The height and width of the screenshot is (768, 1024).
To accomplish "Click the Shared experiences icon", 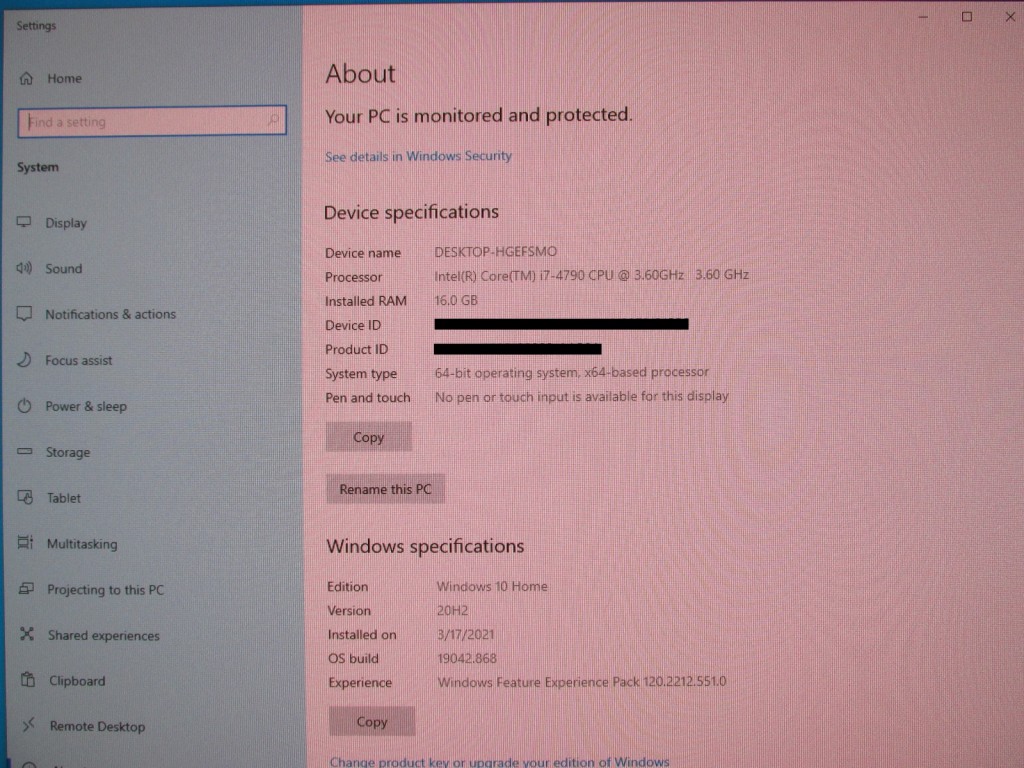I will (x=27, y=634).
